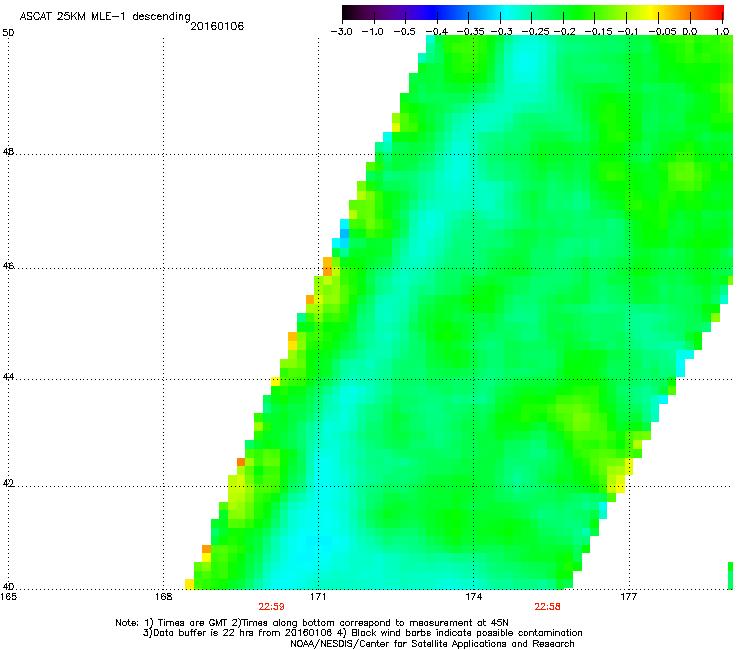Screen dimensions: 740x650
Task: Click the date 20160106 below the title
Action: tap(217, 26)
